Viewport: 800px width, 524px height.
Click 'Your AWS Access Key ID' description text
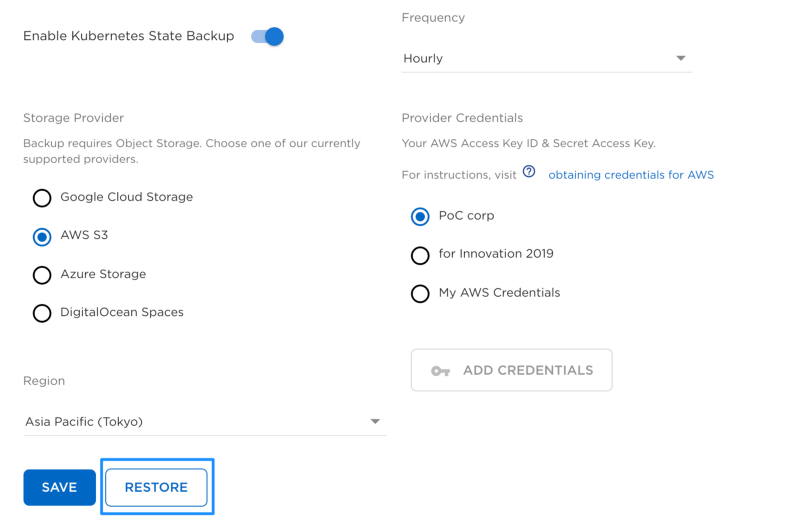click(529, 143)
